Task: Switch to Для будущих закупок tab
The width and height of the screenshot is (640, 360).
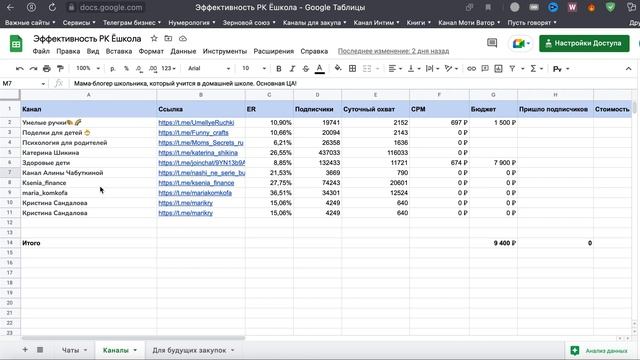Action: [189, 350]
